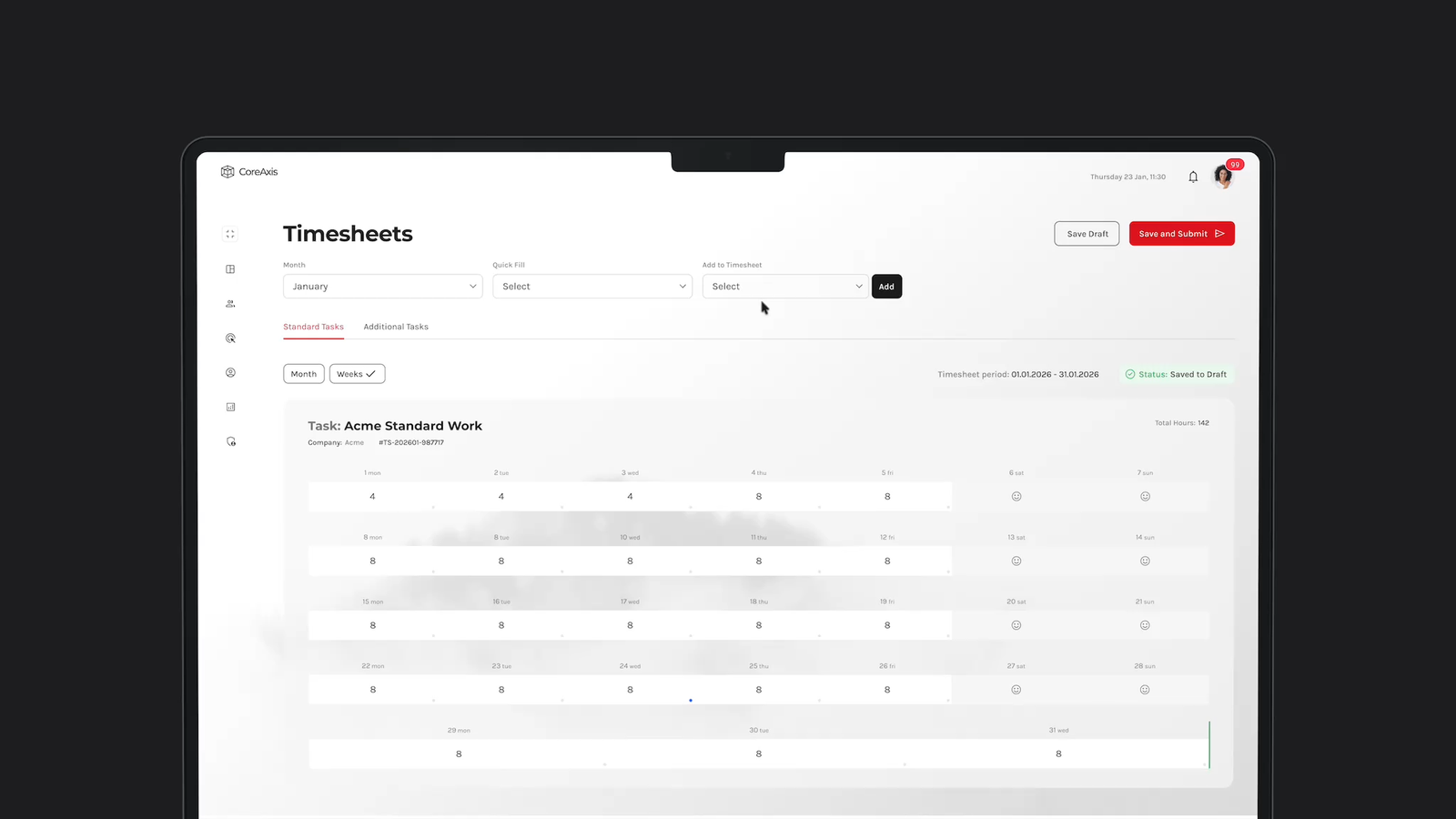Switch to Month view

(x=303, y=373)
